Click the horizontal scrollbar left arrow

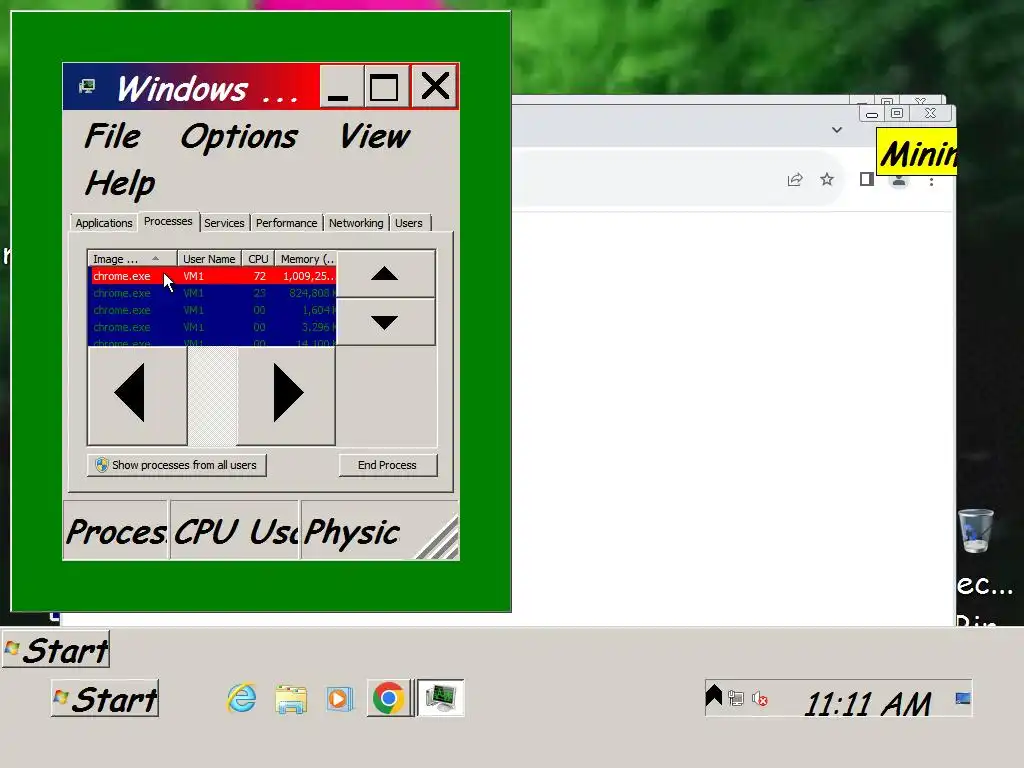(x=137, y=394)
